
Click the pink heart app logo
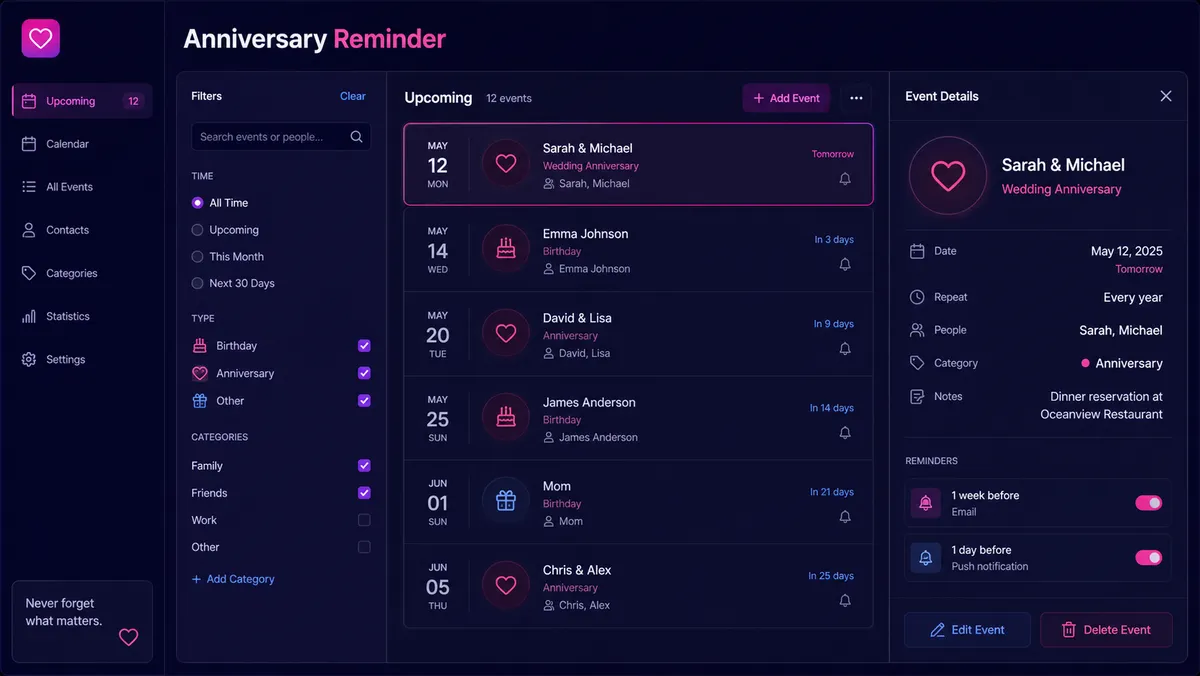tap(41, 39)
